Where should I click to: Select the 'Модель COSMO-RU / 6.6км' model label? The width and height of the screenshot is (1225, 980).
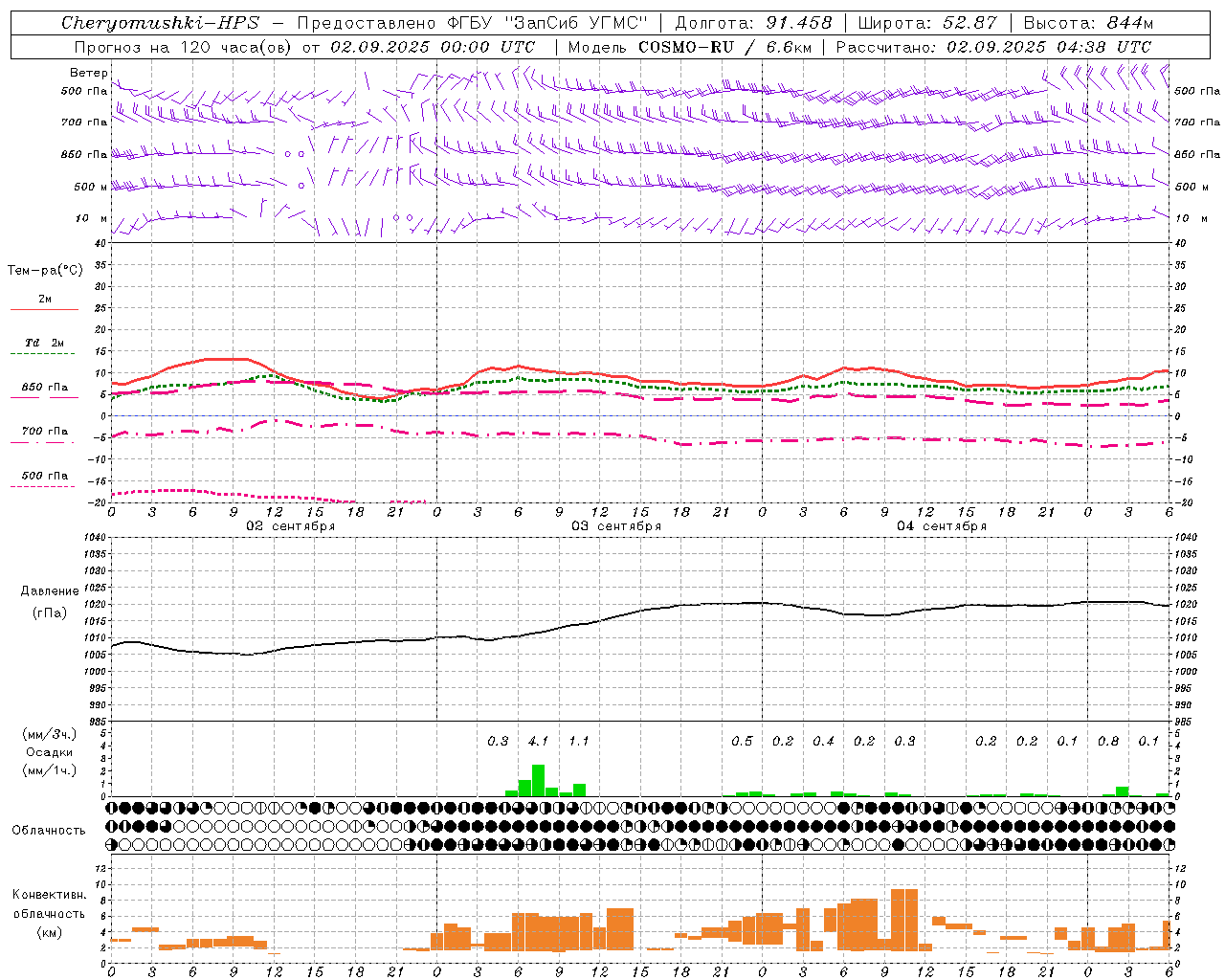click(x=690, y=47)
